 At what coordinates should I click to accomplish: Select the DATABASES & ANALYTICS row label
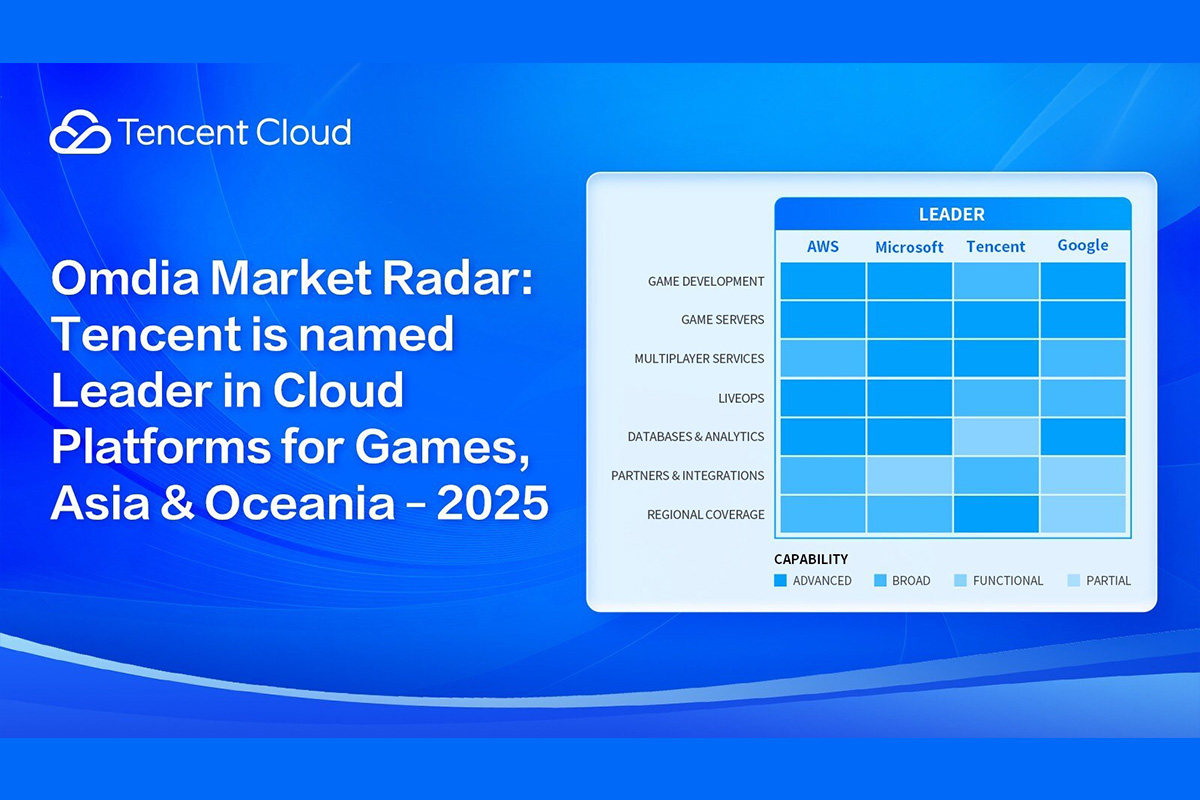pos(696,437)
